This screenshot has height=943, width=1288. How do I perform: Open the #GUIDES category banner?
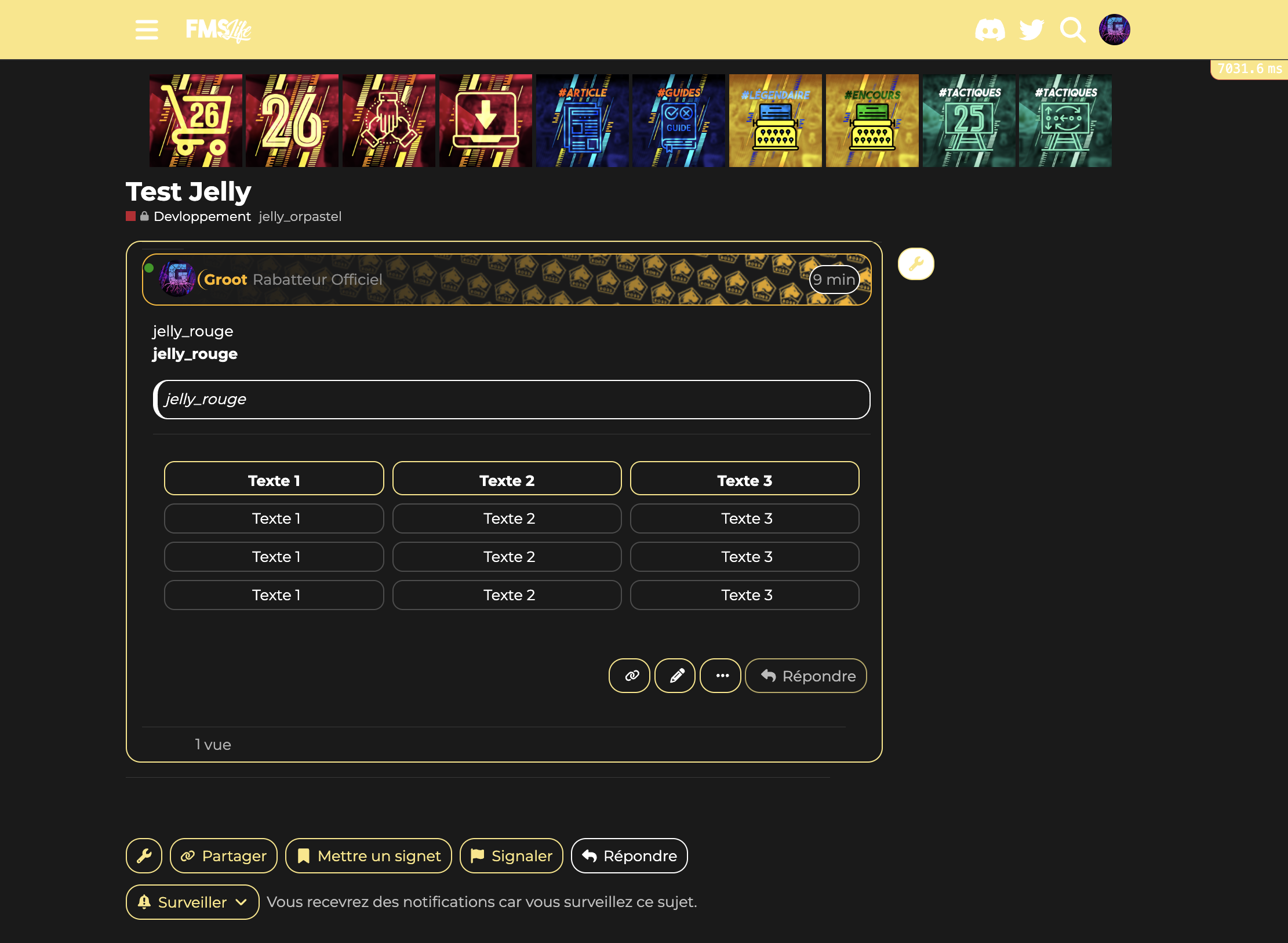[x=679, y=121]
